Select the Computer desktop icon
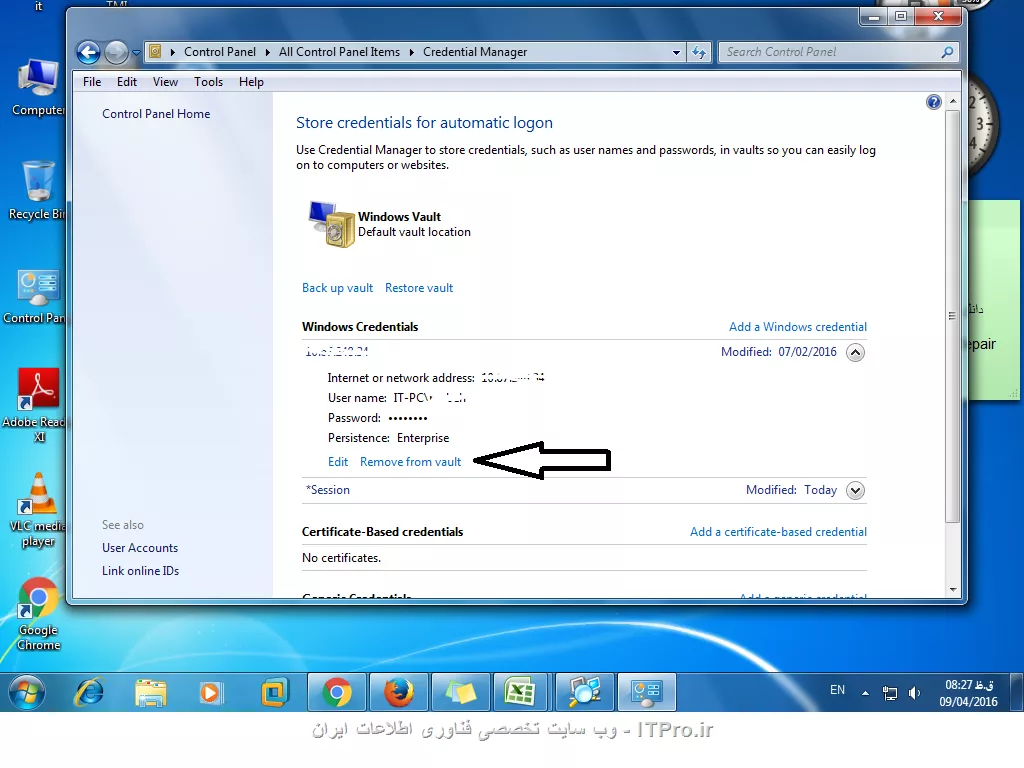This screenshot has width=1024, height=768. tap(38, 88)
